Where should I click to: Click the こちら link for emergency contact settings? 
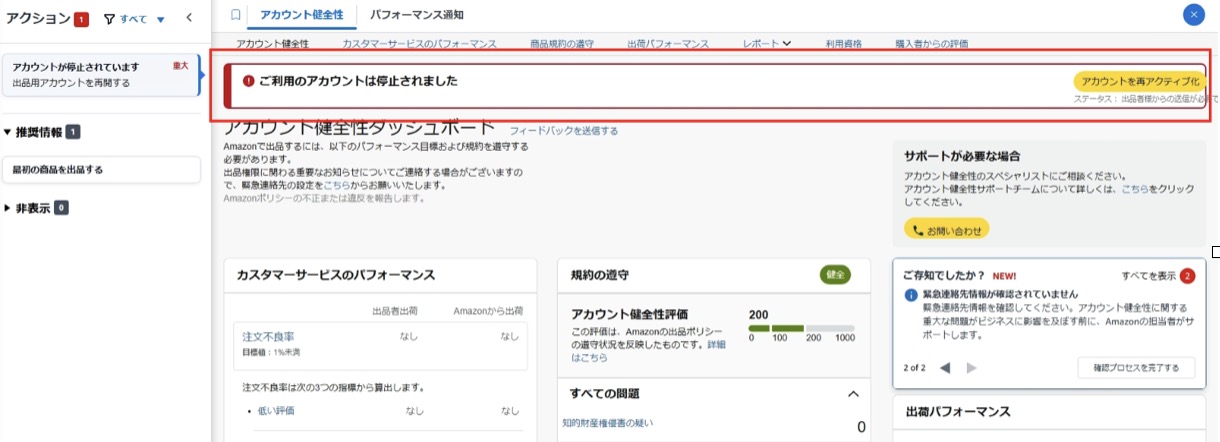pyautogui.click(x=336, y=185)
